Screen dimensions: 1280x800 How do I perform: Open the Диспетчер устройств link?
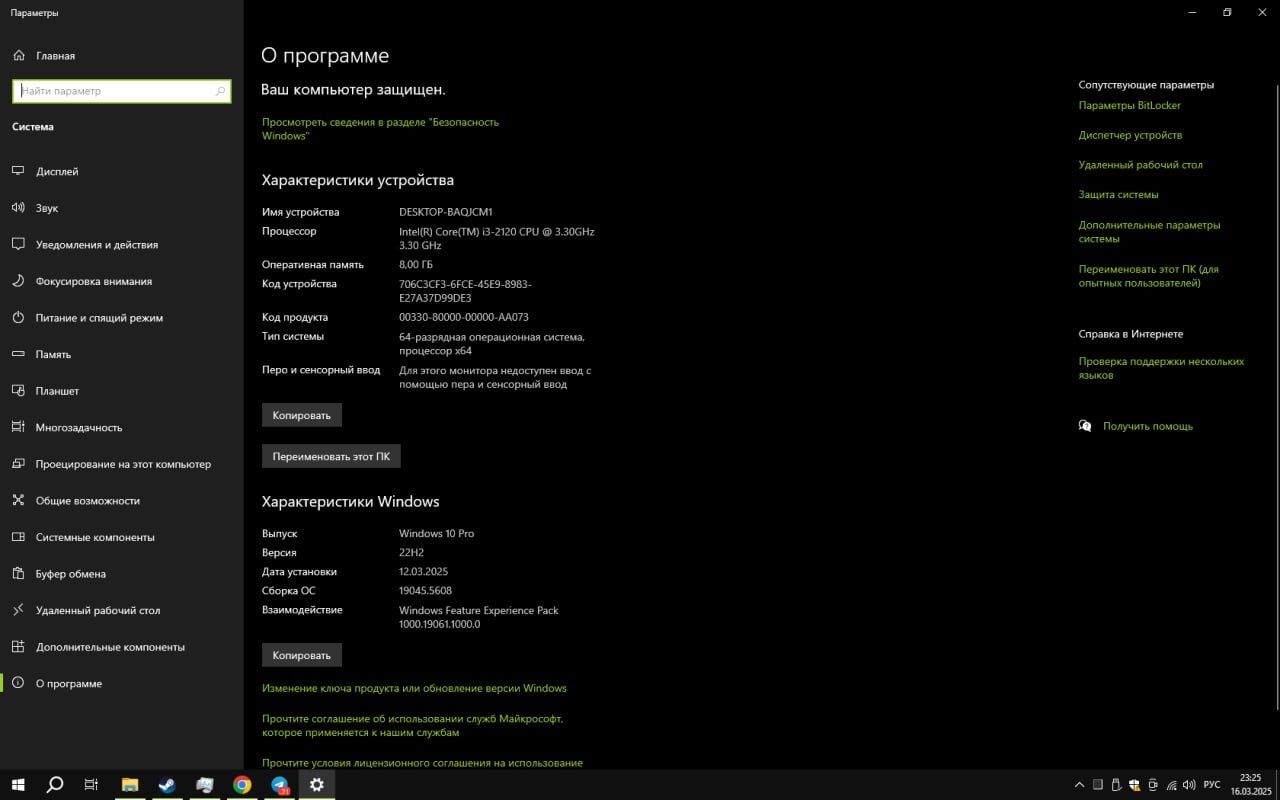(1130, 135)
